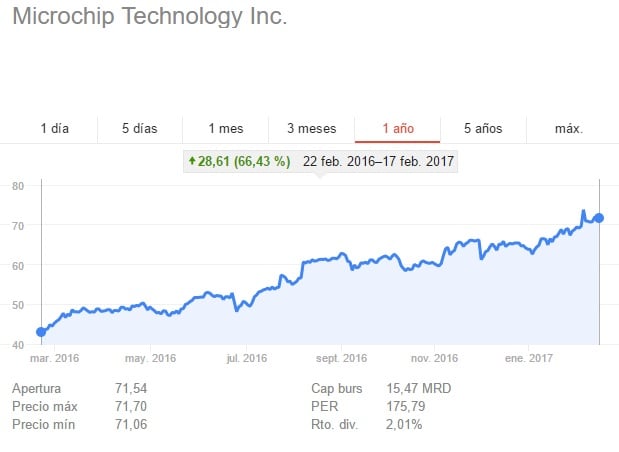Click the Apertura value 71,54
This screenshot has height=452, width=619.
tap(131, 388)
